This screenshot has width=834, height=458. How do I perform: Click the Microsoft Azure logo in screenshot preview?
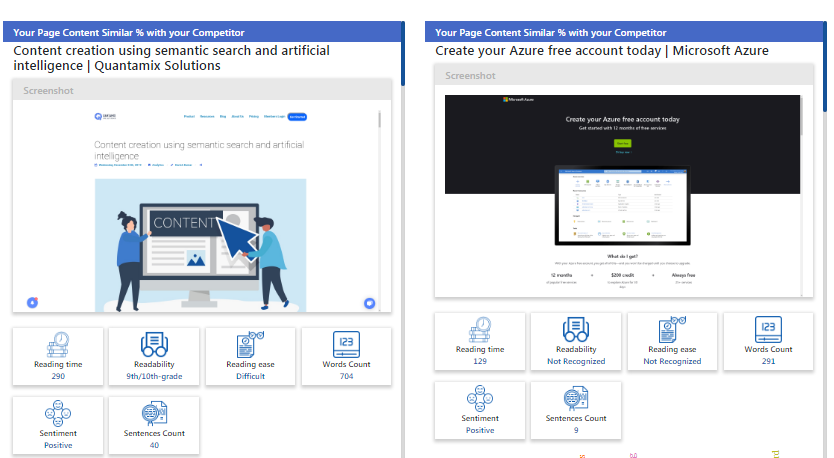click(519, 99)
